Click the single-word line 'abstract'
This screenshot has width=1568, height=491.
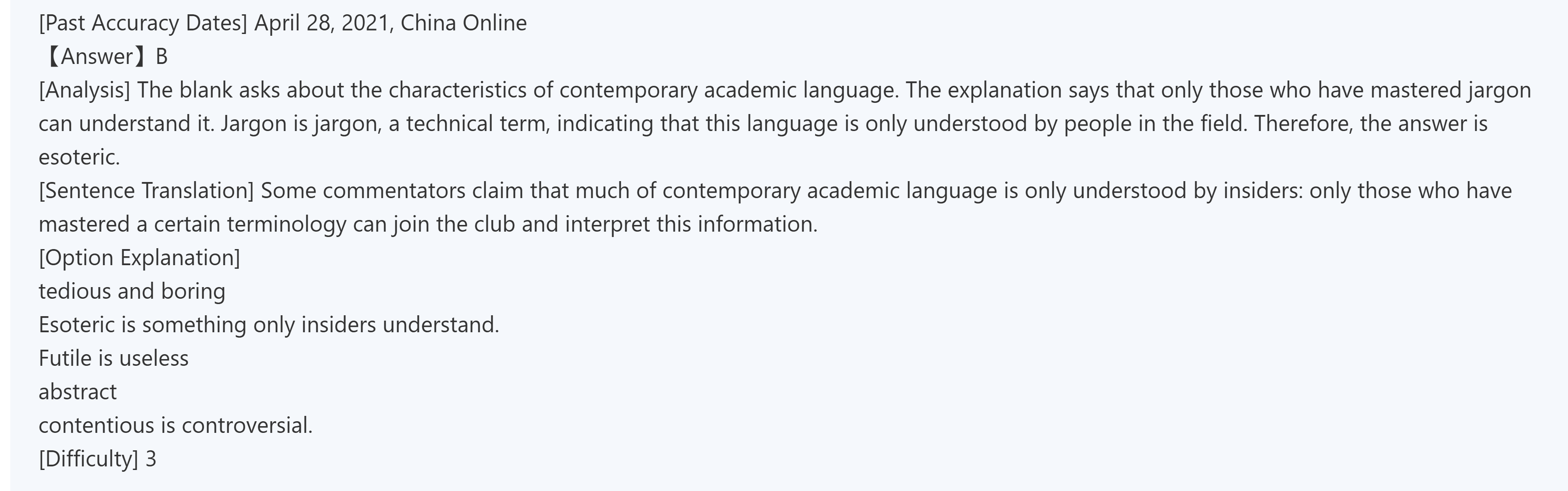pyautogui.click(x=77, y=392)
